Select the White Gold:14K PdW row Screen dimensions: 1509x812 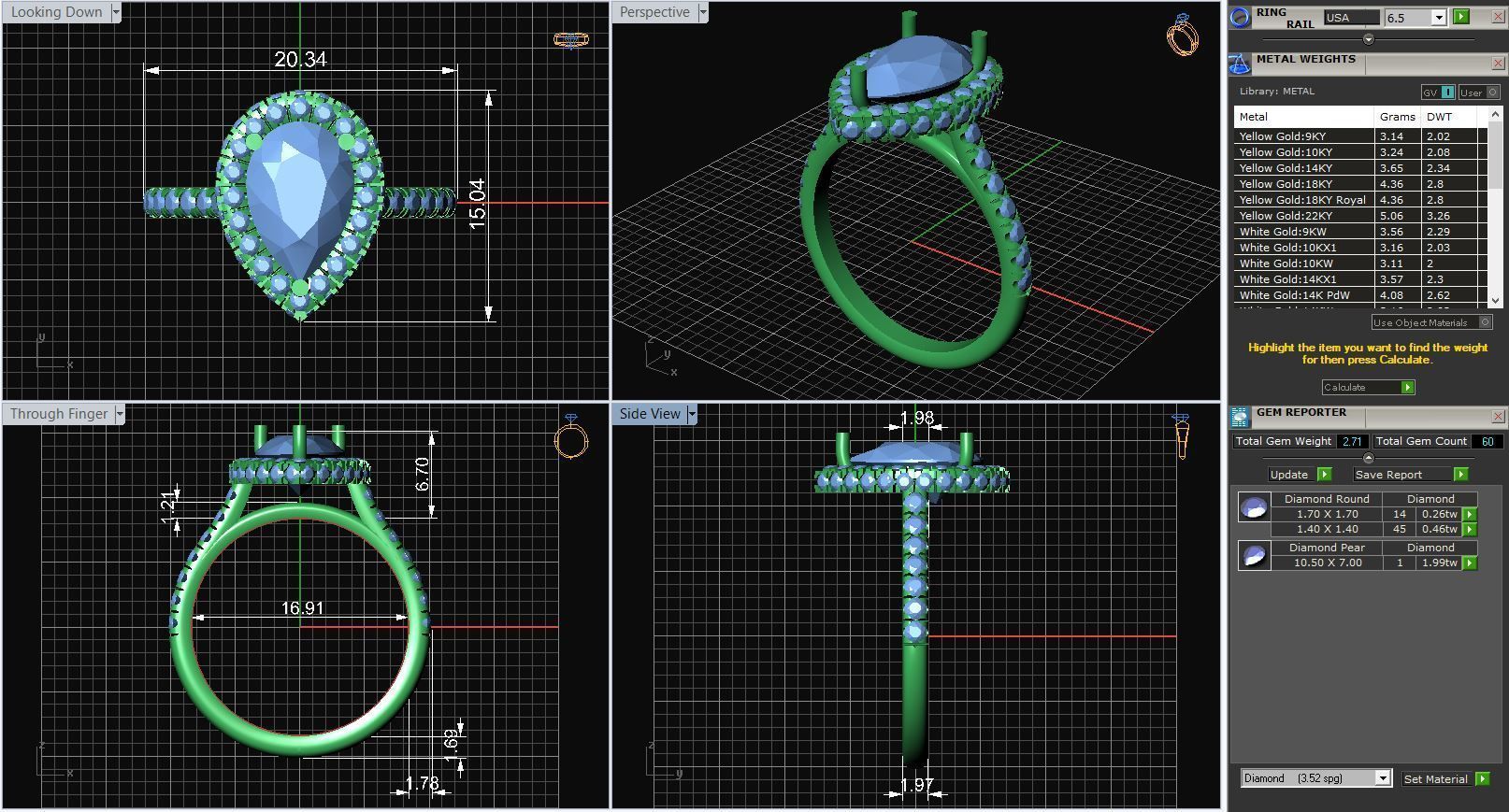(1360, 295)
